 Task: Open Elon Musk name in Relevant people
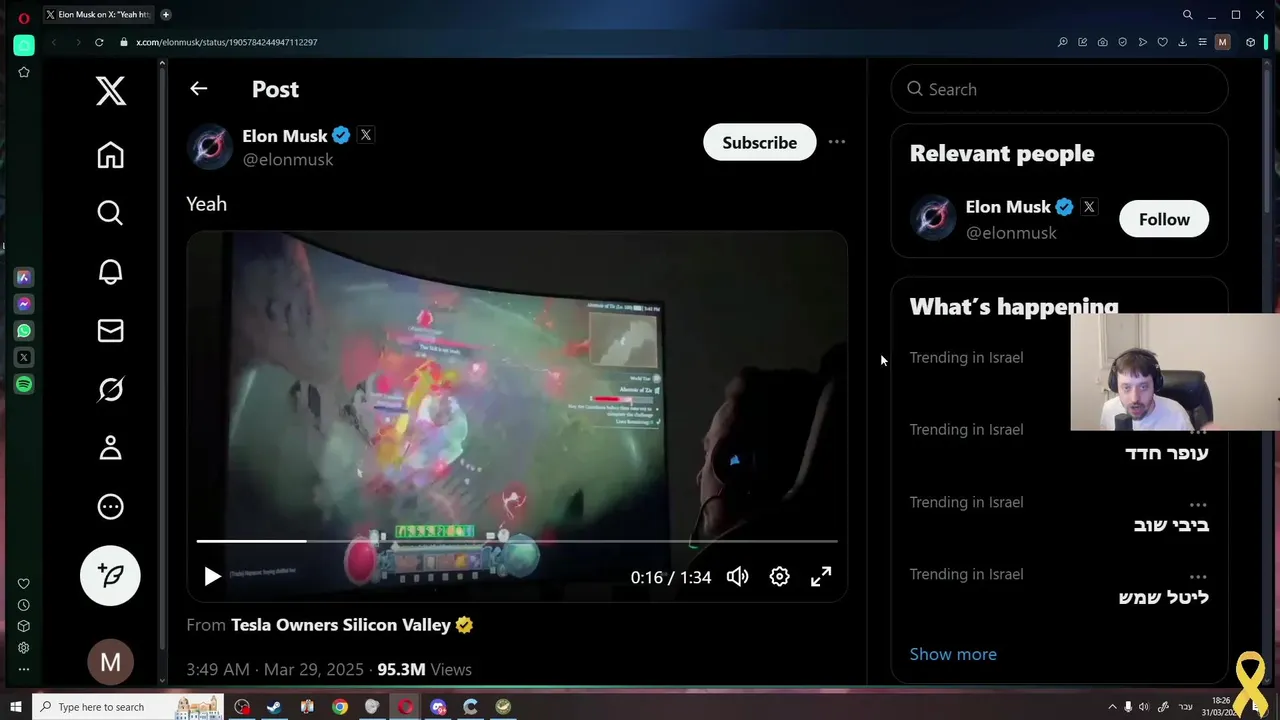pos(1008,207)
